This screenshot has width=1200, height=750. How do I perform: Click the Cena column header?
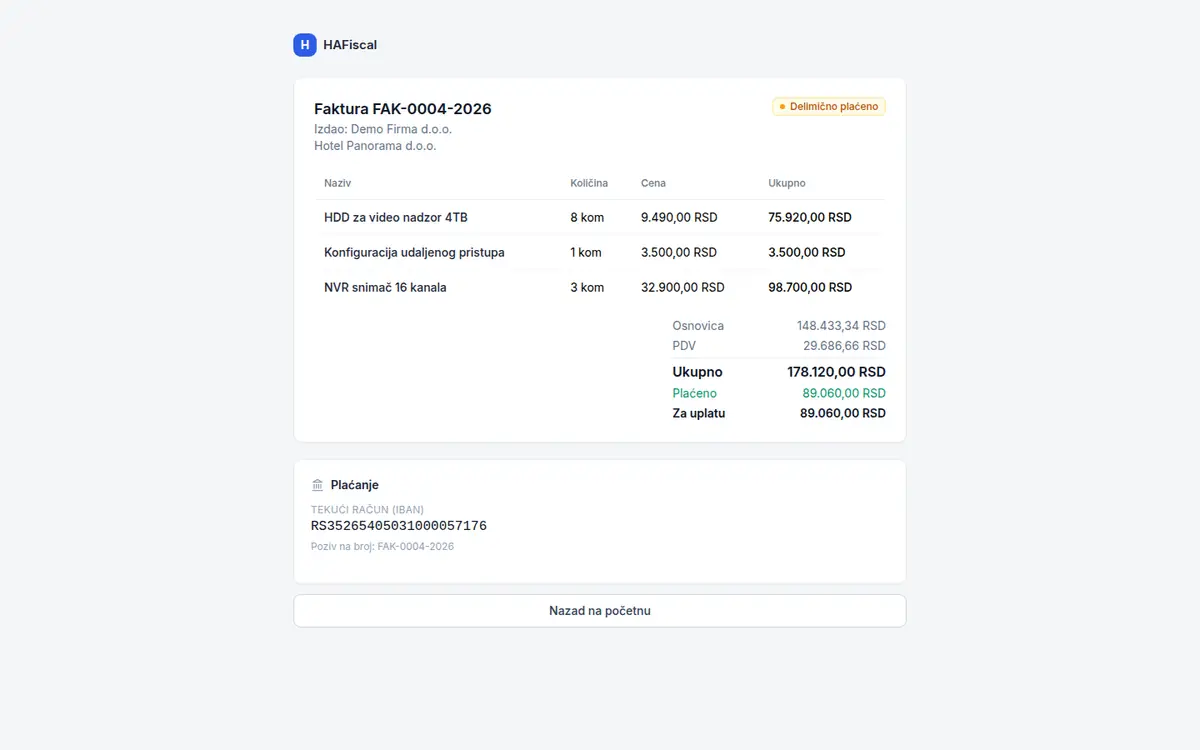653,183
